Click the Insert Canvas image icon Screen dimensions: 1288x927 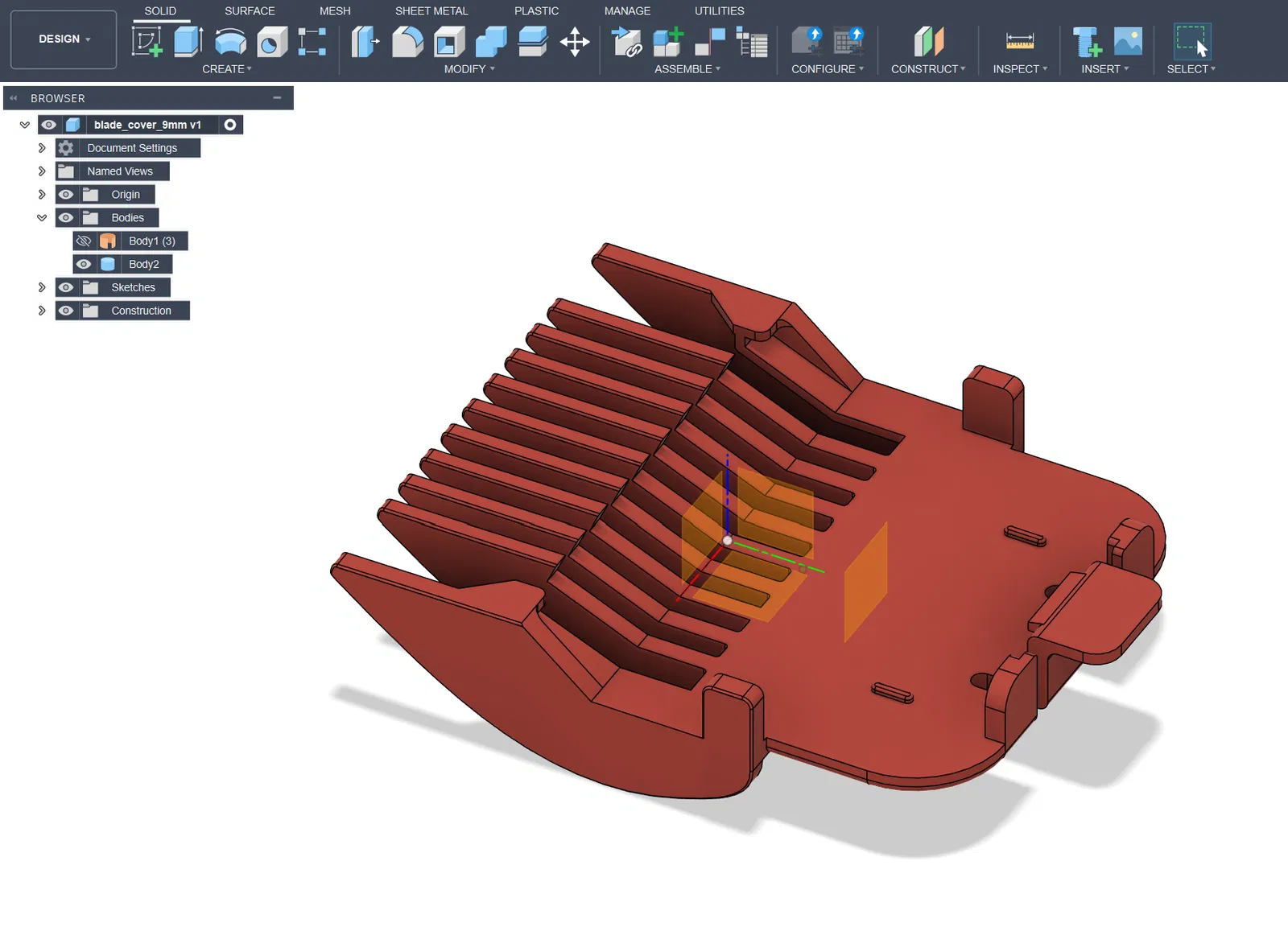click(x=1128, y=41)
